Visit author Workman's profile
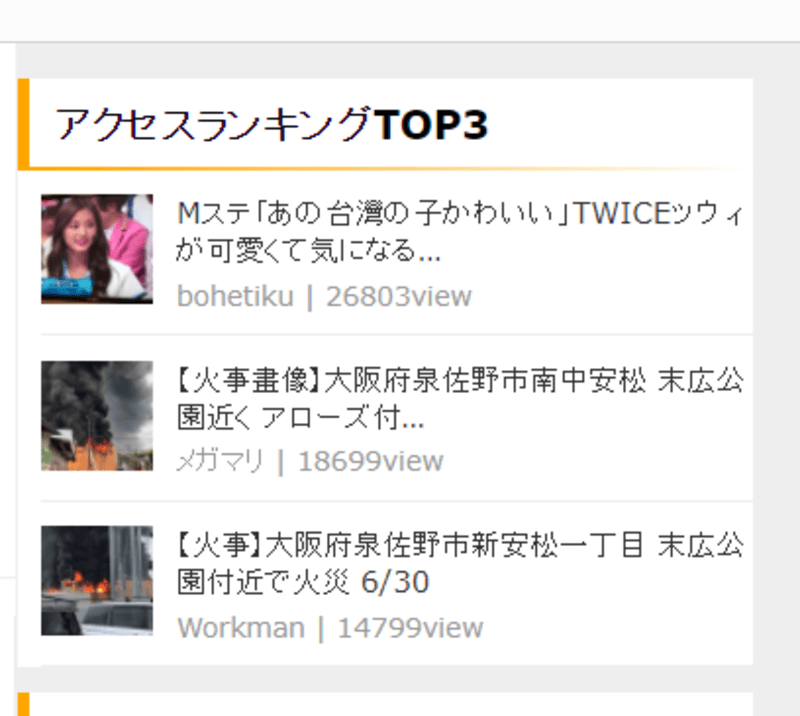 point(241,627)
